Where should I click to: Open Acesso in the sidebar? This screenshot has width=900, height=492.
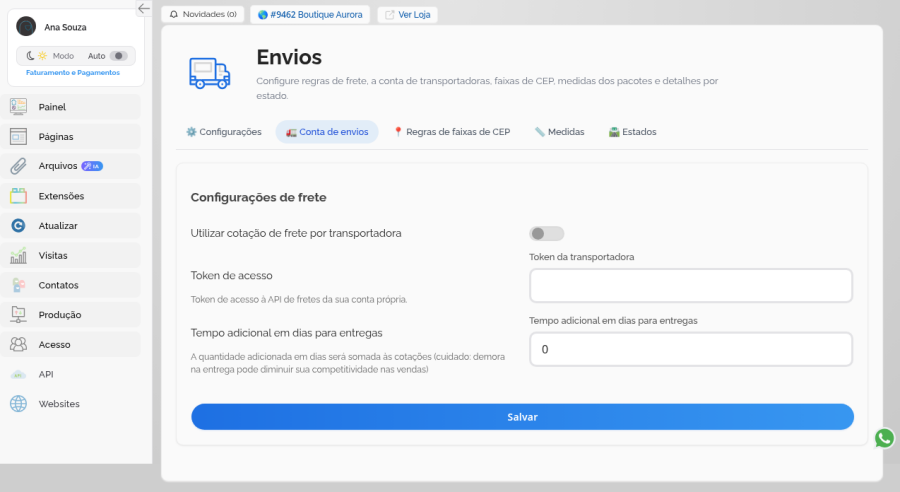71,344
